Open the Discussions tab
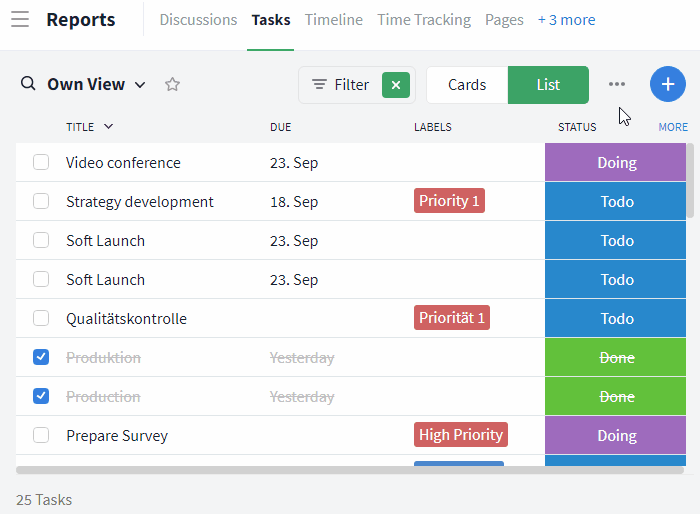This screenshot has width=700, height=514. [198, 20]
